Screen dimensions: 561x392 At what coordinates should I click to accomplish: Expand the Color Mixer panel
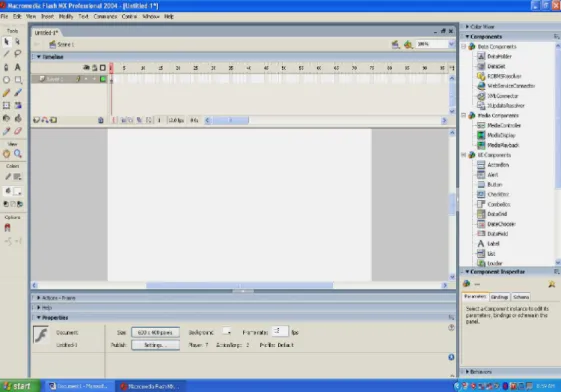tap(467, 27)
